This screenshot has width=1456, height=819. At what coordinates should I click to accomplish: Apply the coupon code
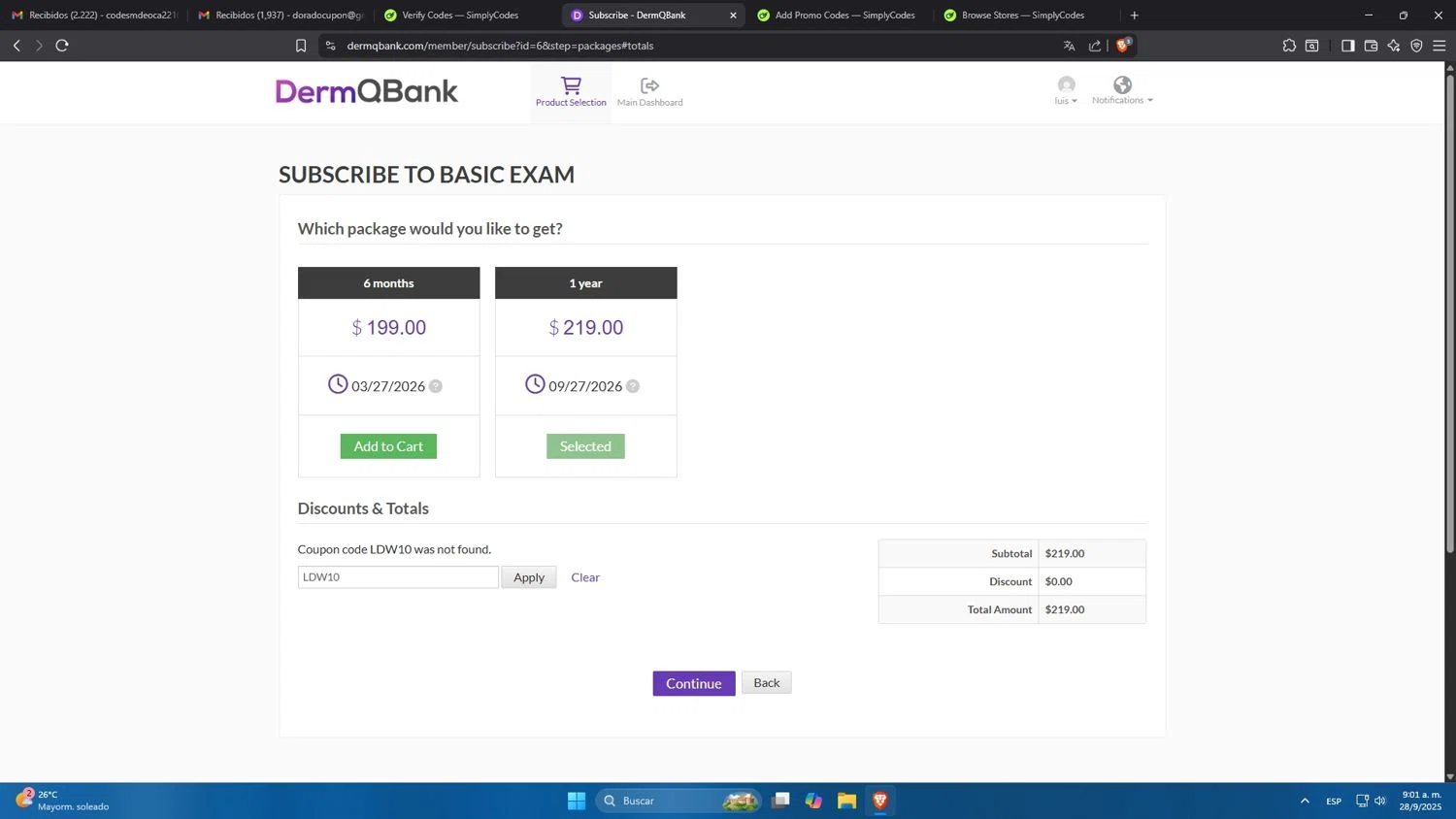529,577
